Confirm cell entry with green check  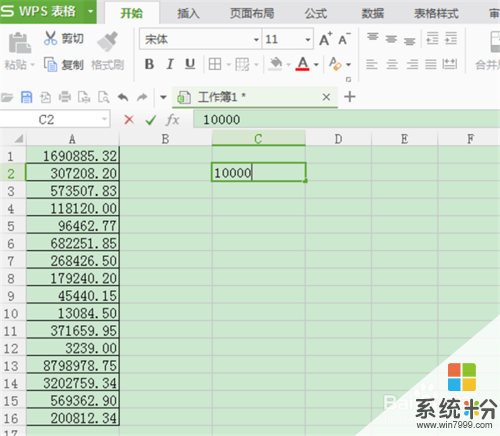click(151, 120)
